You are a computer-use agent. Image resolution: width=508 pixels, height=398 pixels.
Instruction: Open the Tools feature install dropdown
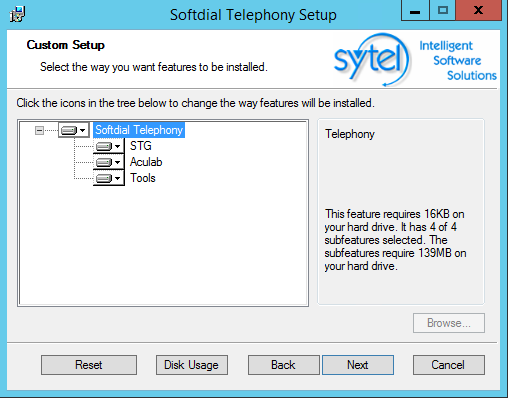pyautogui.click(x=109, y=178)
